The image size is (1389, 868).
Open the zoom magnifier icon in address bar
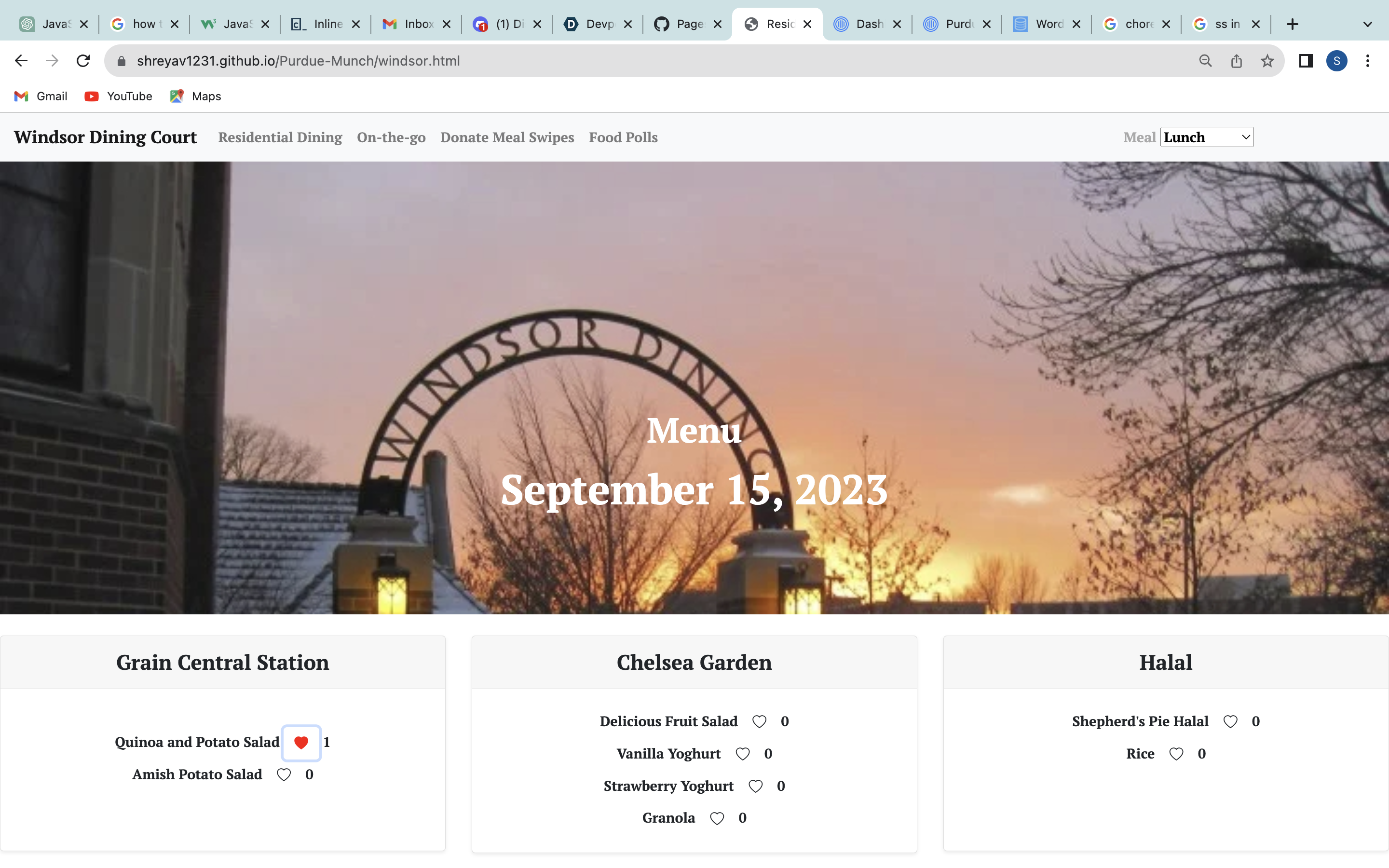point(1205,61)
